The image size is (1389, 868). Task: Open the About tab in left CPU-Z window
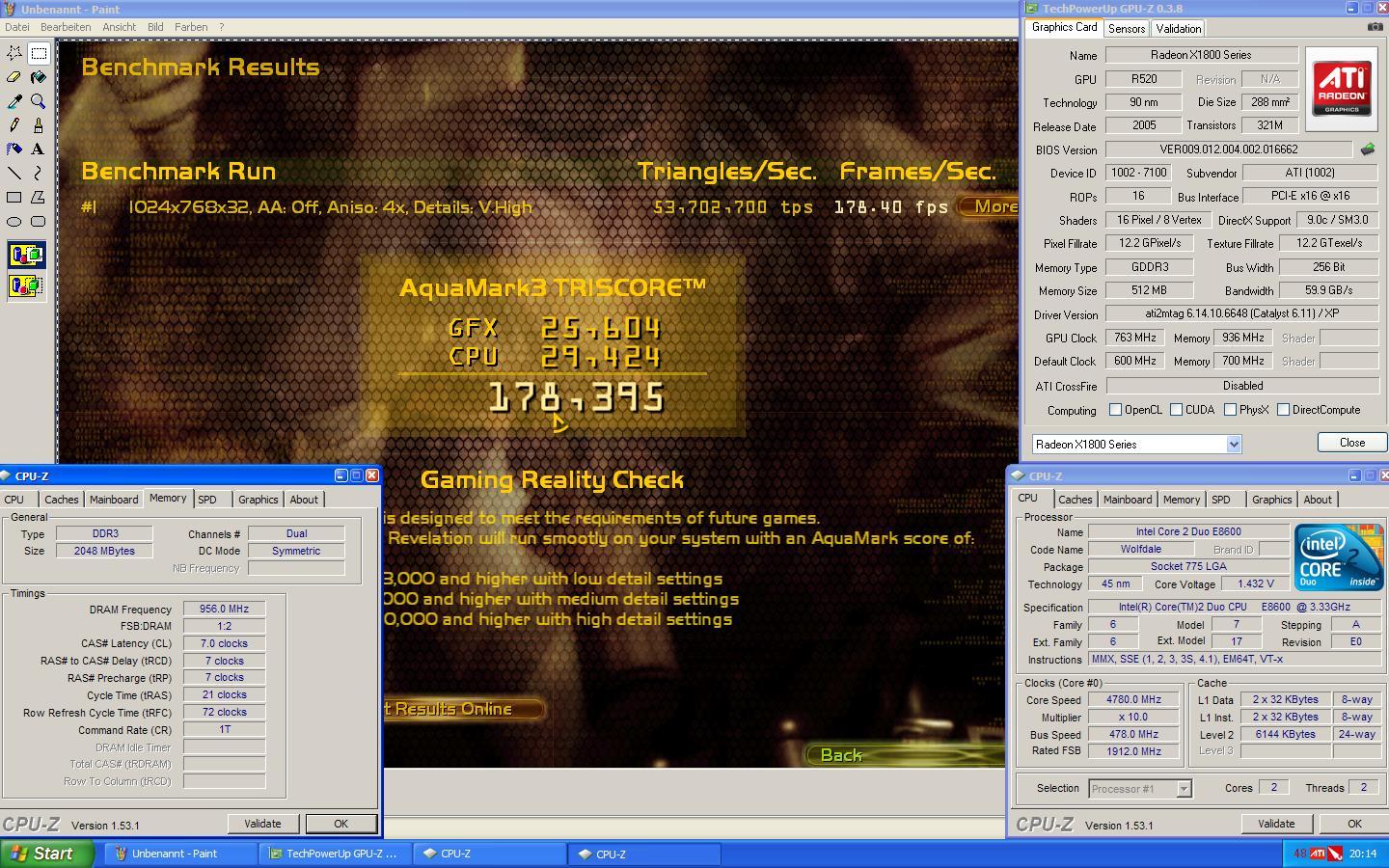[x=304, y=500]
